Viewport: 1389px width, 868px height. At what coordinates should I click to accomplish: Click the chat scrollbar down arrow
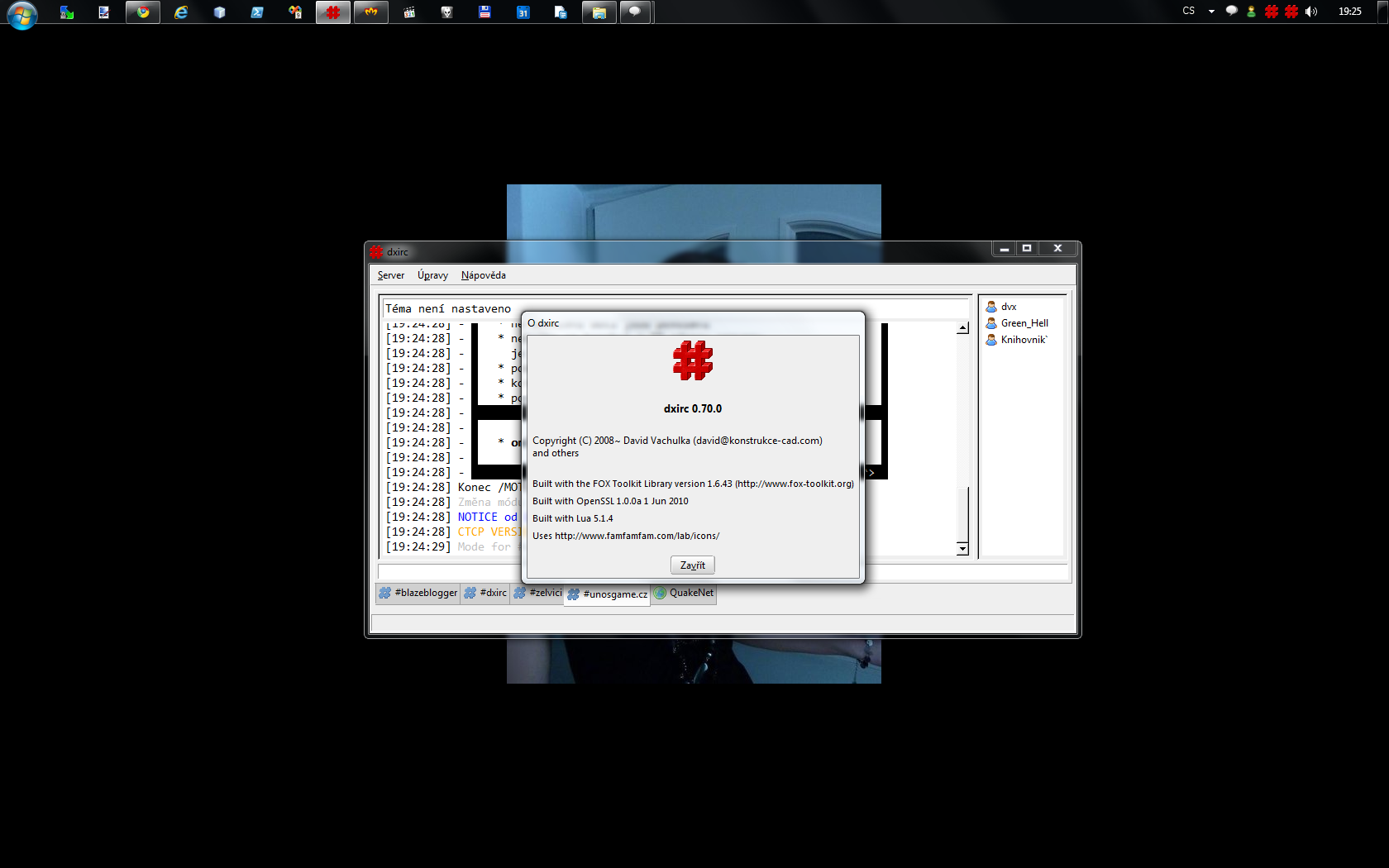click(x=962, y=549)
